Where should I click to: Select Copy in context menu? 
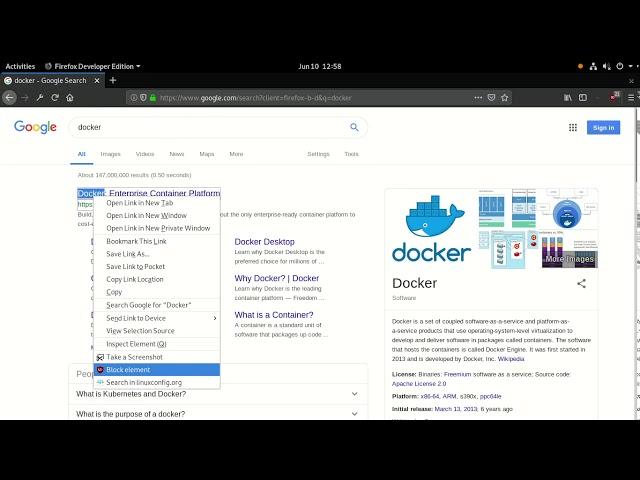tap(157, 292)
